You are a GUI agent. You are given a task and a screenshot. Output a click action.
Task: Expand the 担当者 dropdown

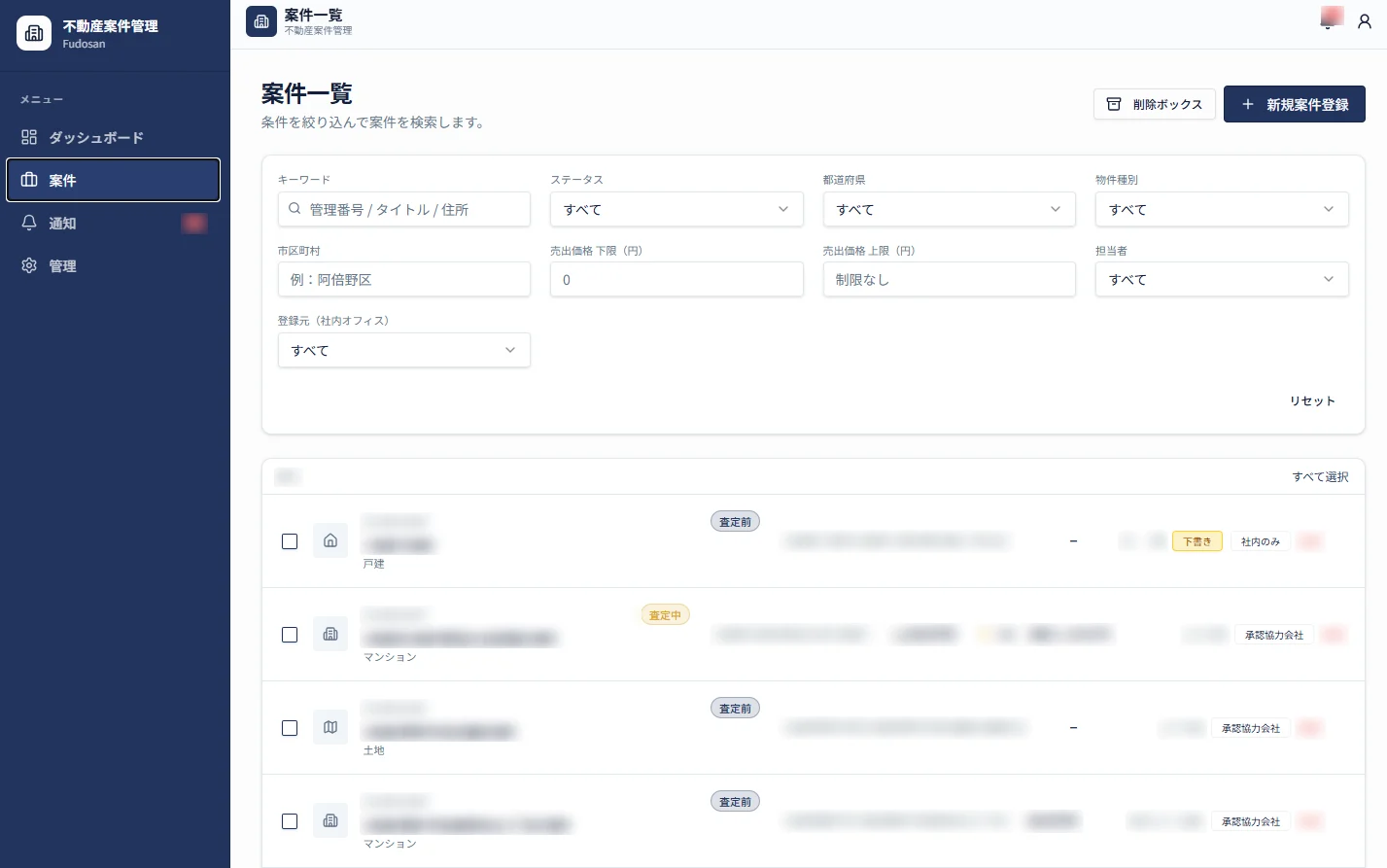pos(1222,279)
